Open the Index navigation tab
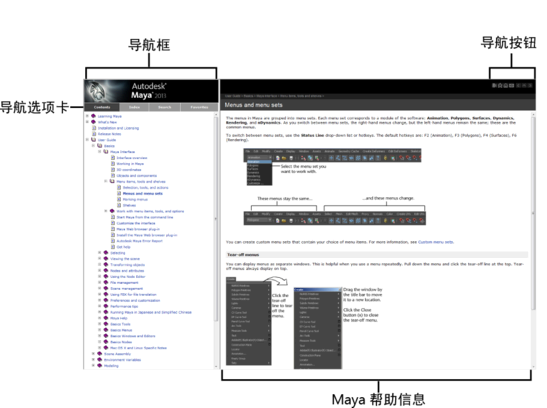The height and width of the screenshot is (408, 547). pyautogui.click(x=134, y=107)
